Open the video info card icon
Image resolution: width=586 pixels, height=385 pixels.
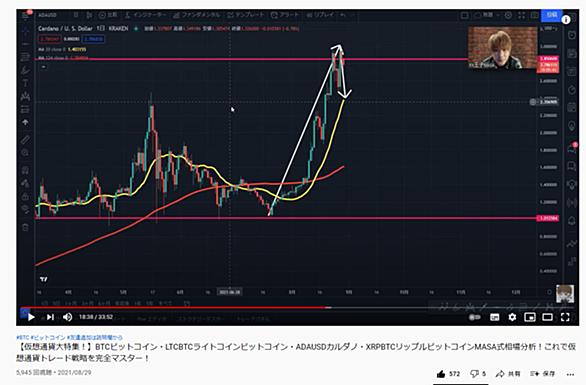(566, 20)
